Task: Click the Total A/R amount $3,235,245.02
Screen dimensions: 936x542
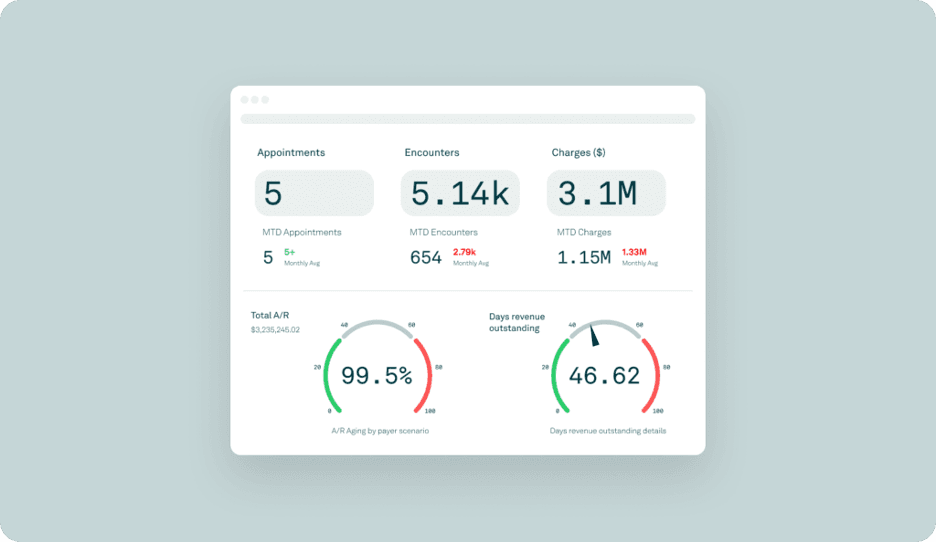Action: tap(275, 329)
